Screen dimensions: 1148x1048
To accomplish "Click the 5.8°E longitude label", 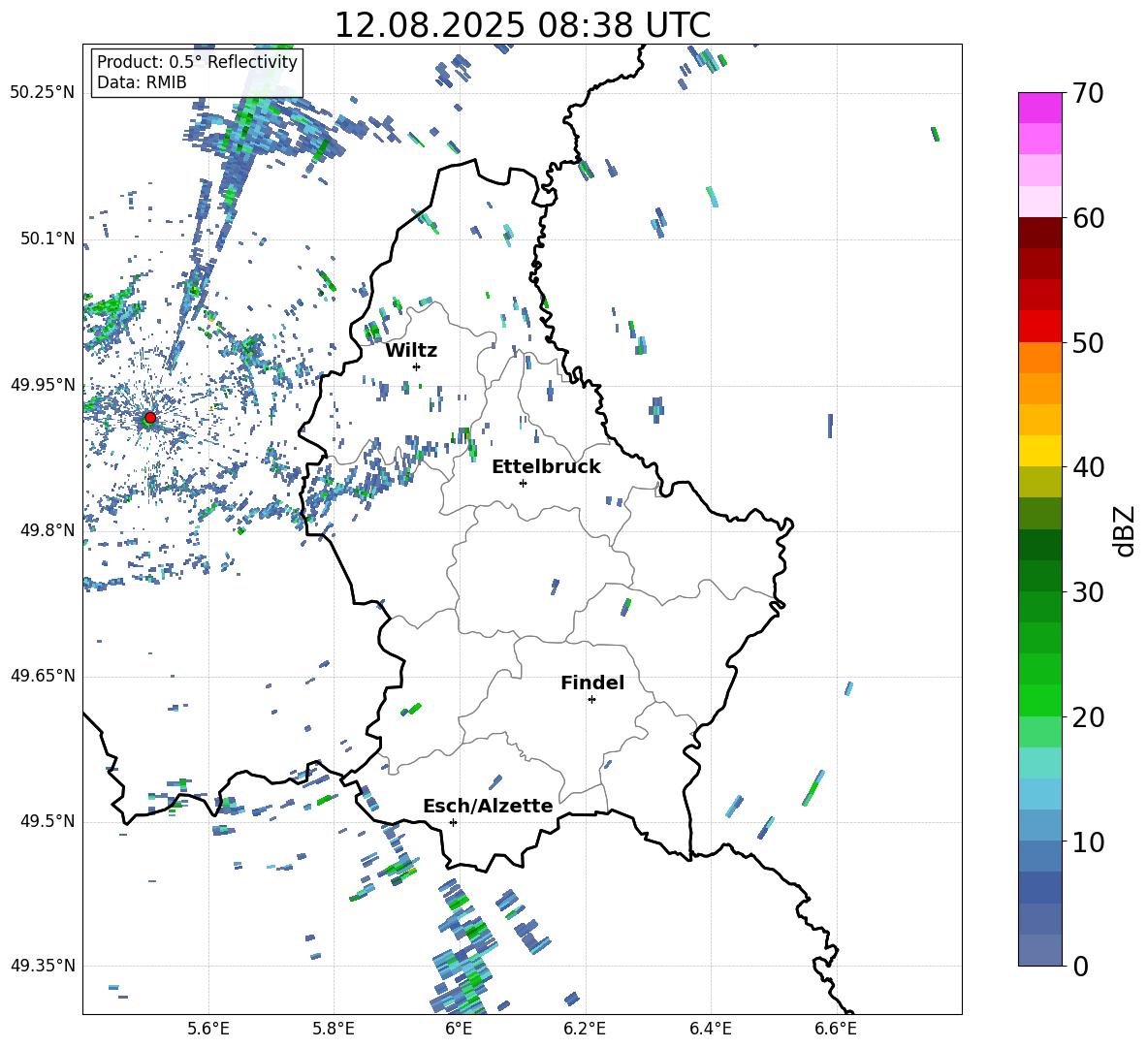I will (334, 1030).
